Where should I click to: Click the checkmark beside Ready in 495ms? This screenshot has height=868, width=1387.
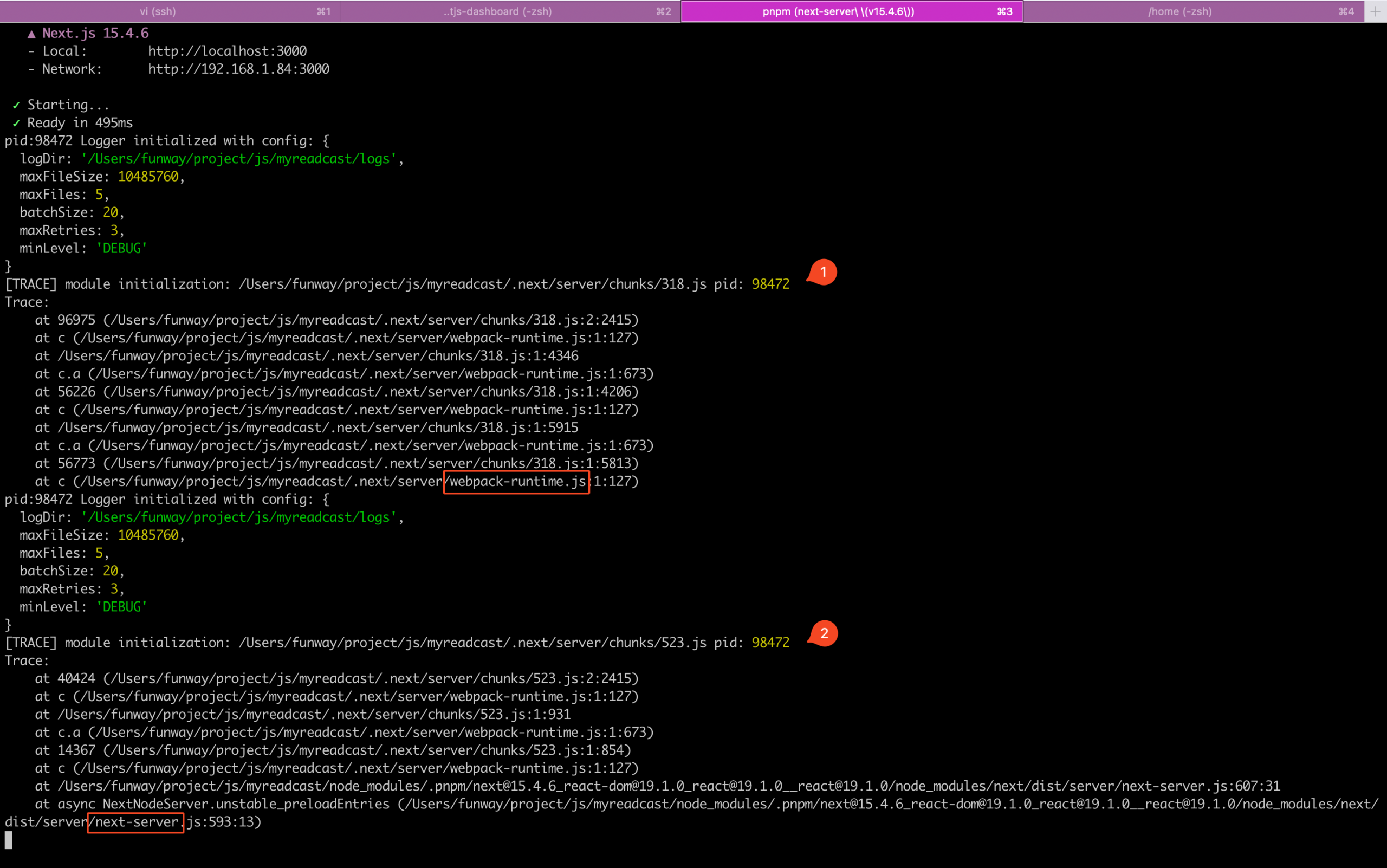tap(16, 123)
